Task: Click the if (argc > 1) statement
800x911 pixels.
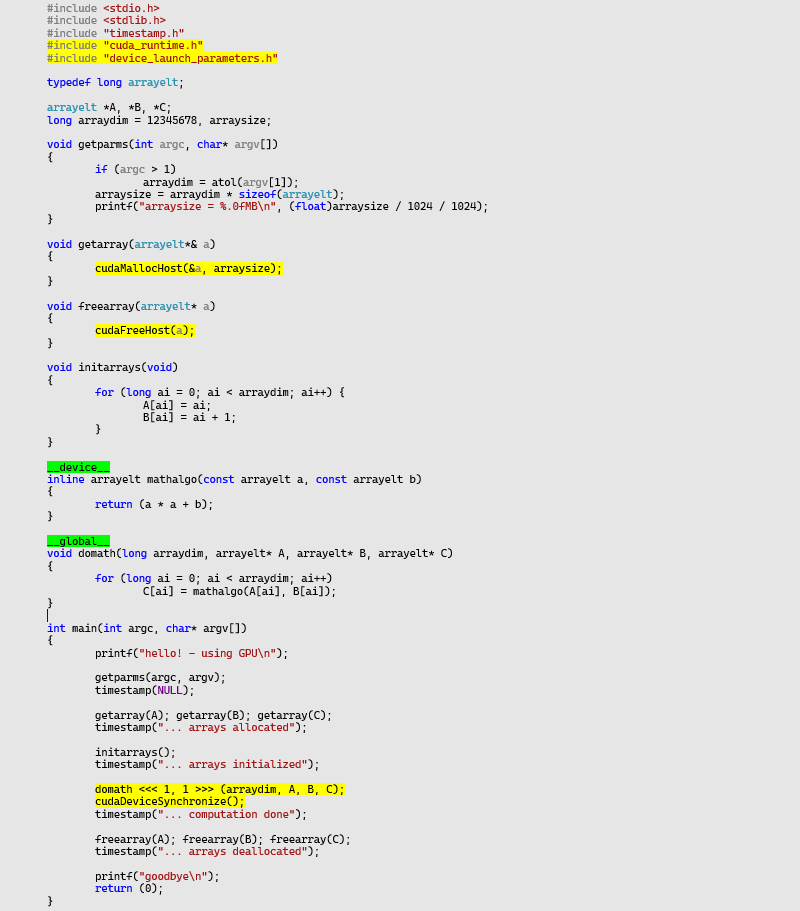Action: pyautogui.click(x=135, y=169)
